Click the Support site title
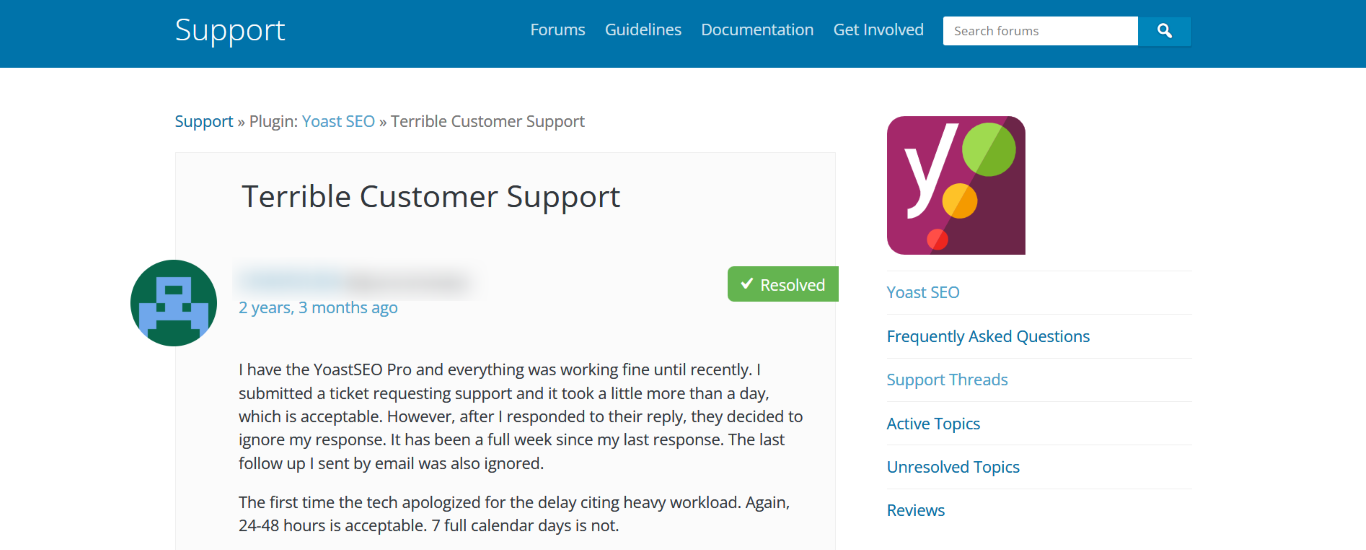 (x=230, y=30)
